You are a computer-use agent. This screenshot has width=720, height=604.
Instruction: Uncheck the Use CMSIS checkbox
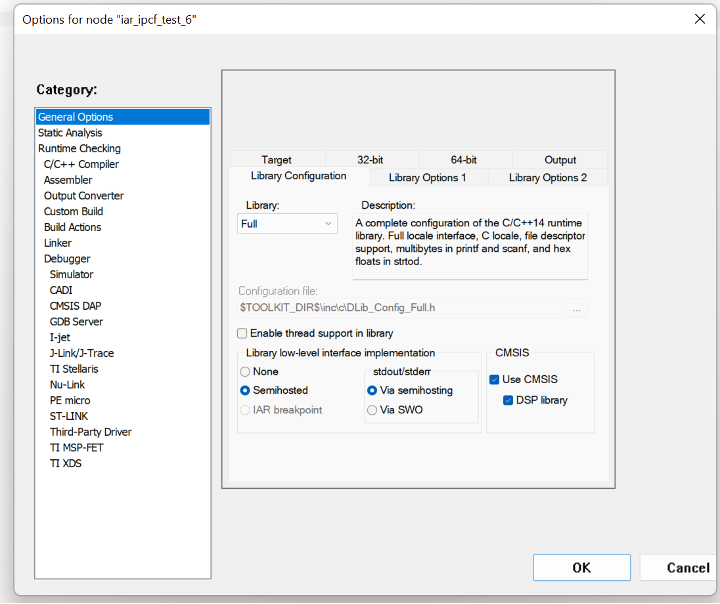tap(494, 380)
